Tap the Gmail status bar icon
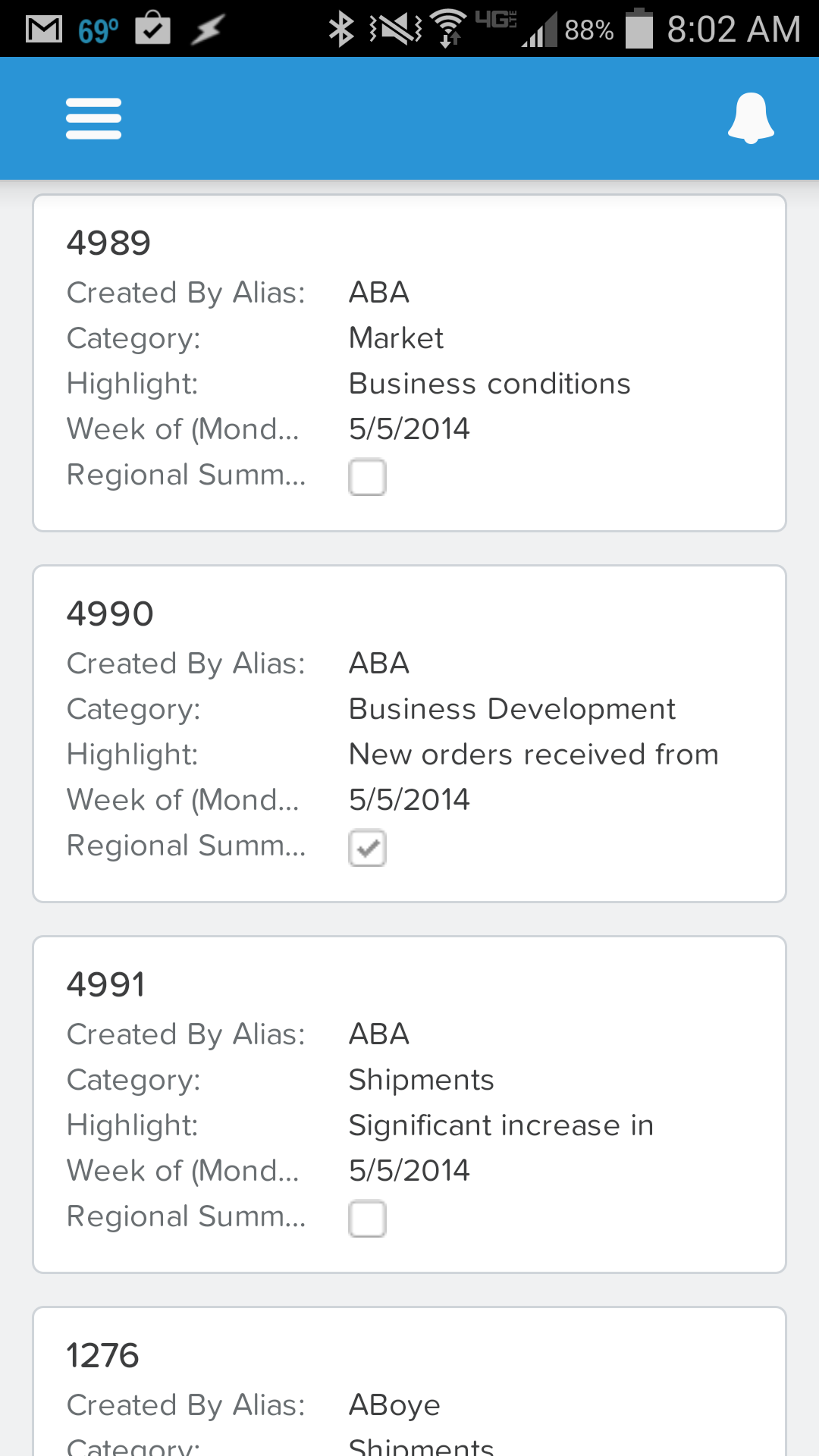 (x=43, y=30)
